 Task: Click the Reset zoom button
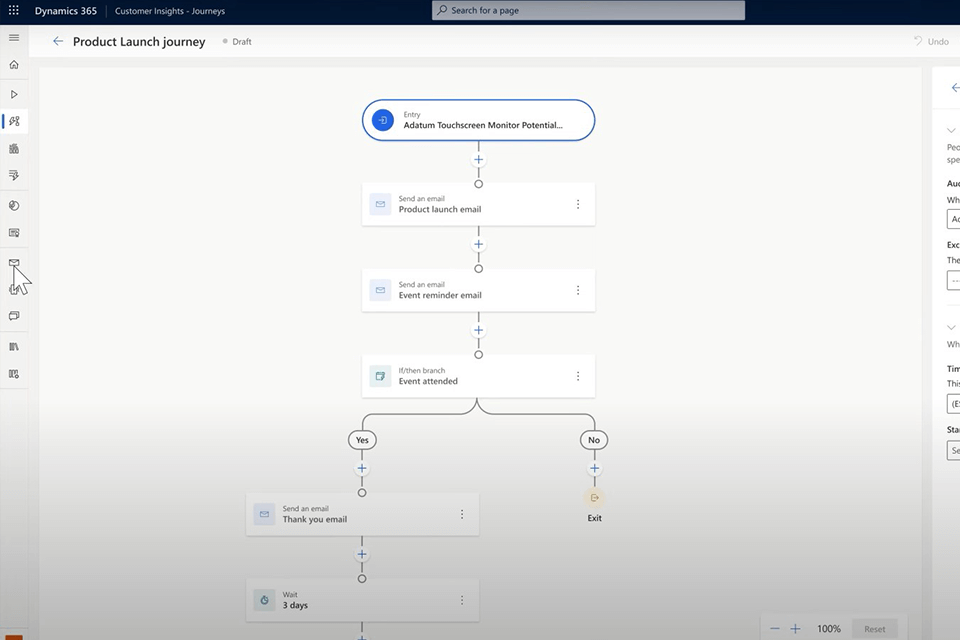click(x=874, y=629)
